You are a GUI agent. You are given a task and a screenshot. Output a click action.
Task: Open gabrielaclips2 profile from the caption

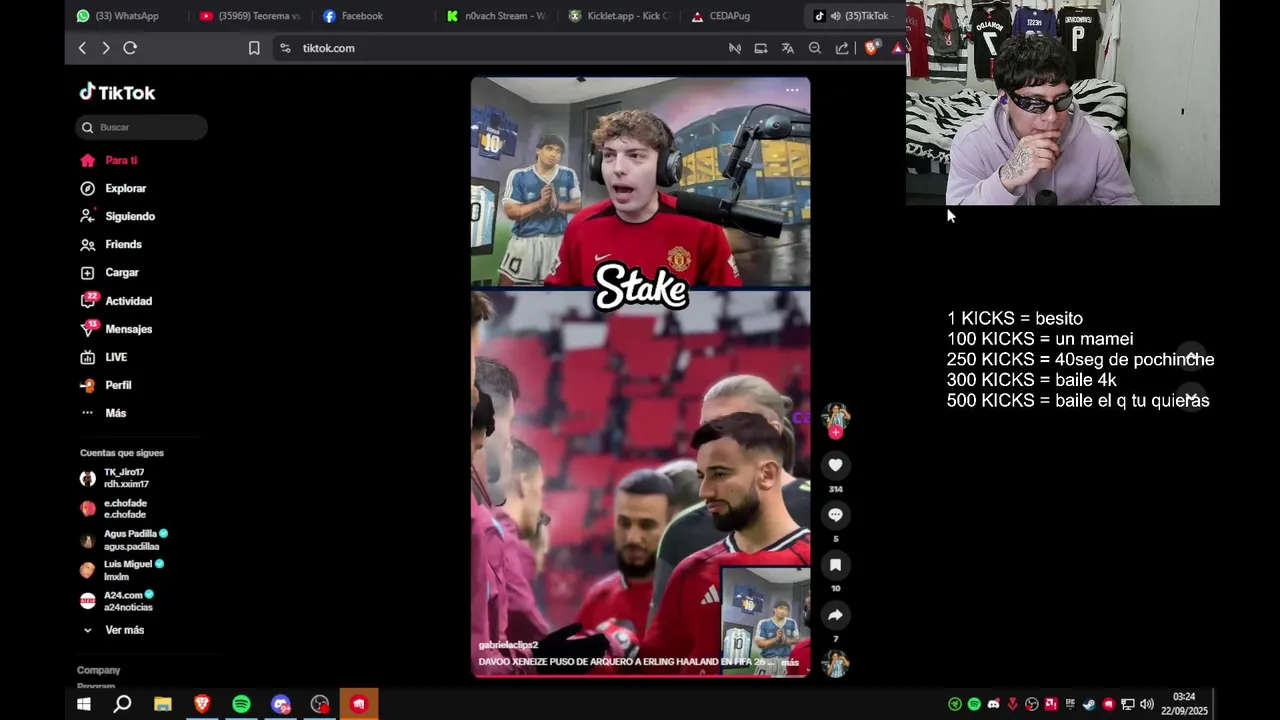[x=508, y=645]
